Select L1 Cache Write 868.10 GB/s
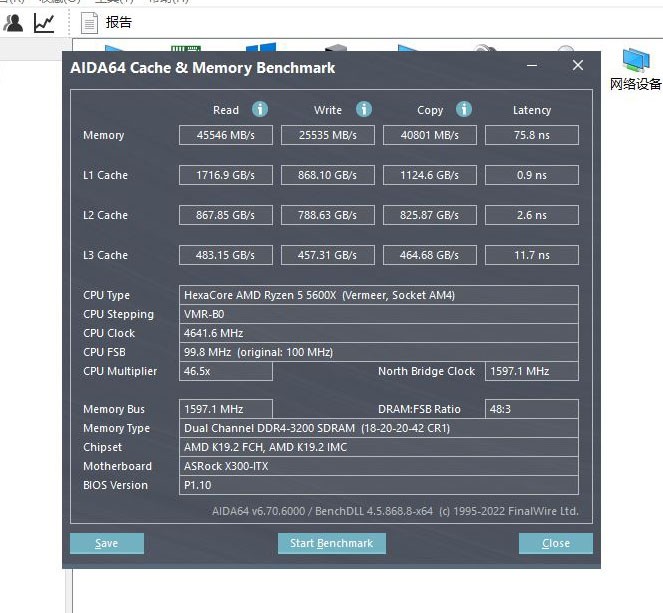The width and height of the screenshot is (663, 613). [328, 175]
